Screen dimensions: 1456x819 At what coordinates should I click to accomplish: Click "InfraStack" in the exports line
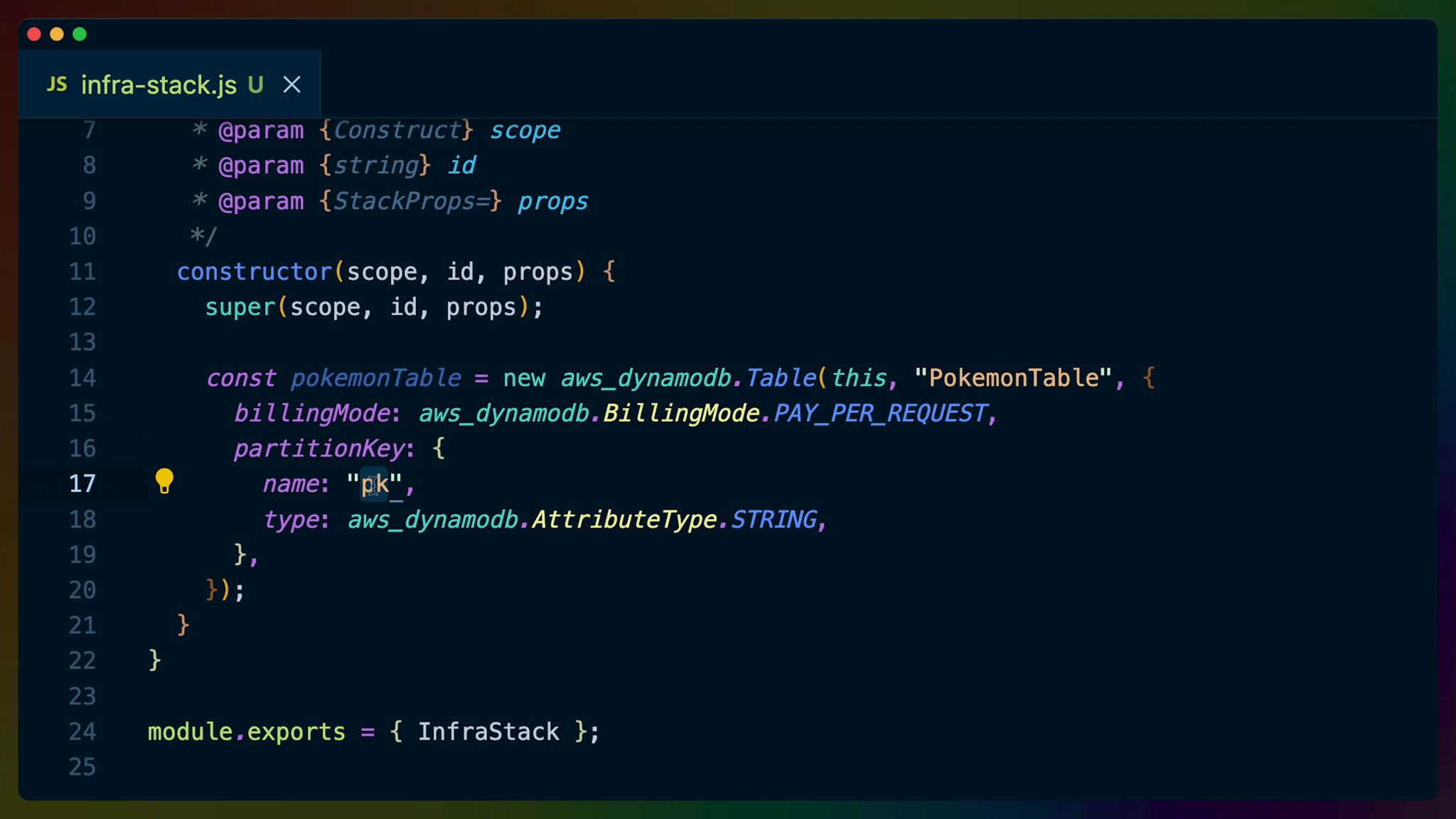point(488,732)
